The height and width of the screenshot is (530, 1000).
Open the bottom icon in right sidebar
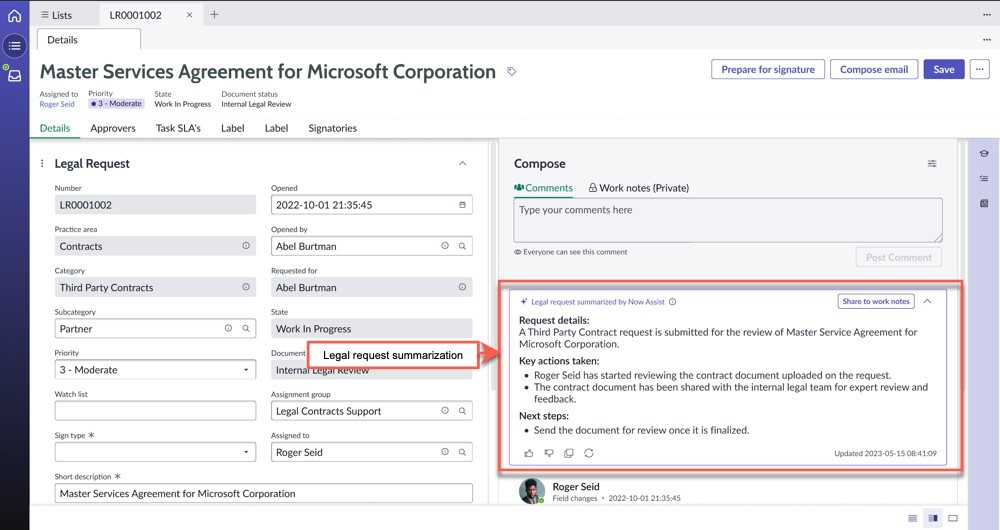(984, 203)
